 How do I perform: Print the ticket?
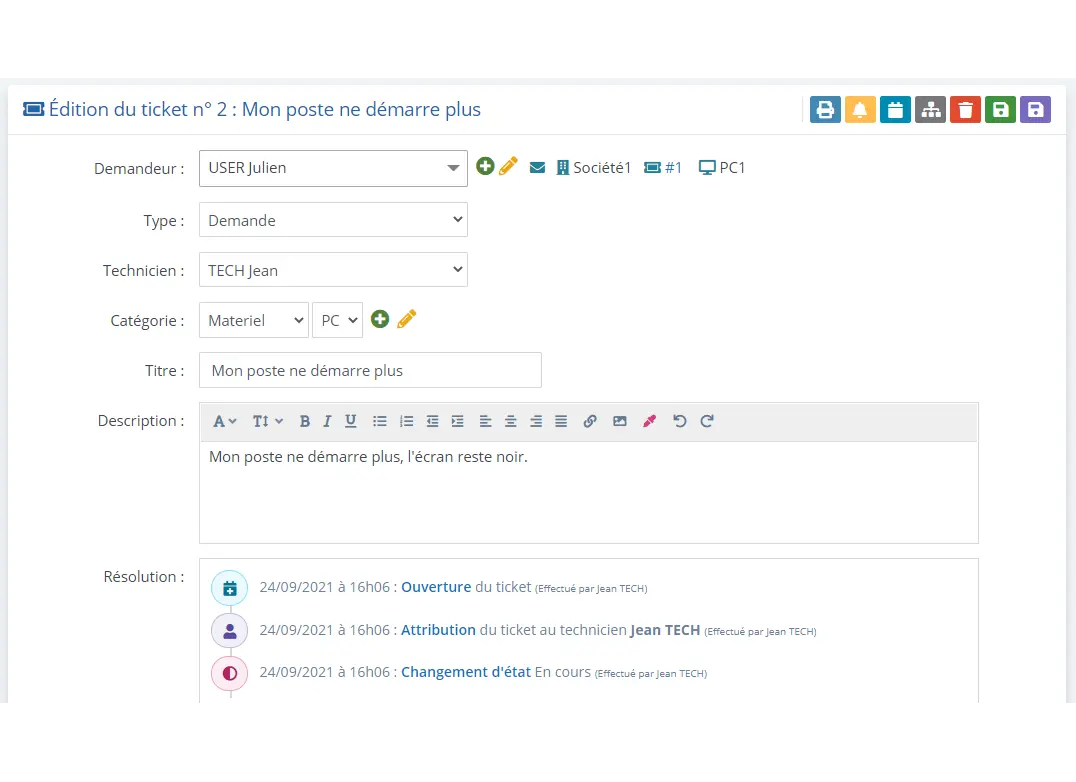[825, 109]
